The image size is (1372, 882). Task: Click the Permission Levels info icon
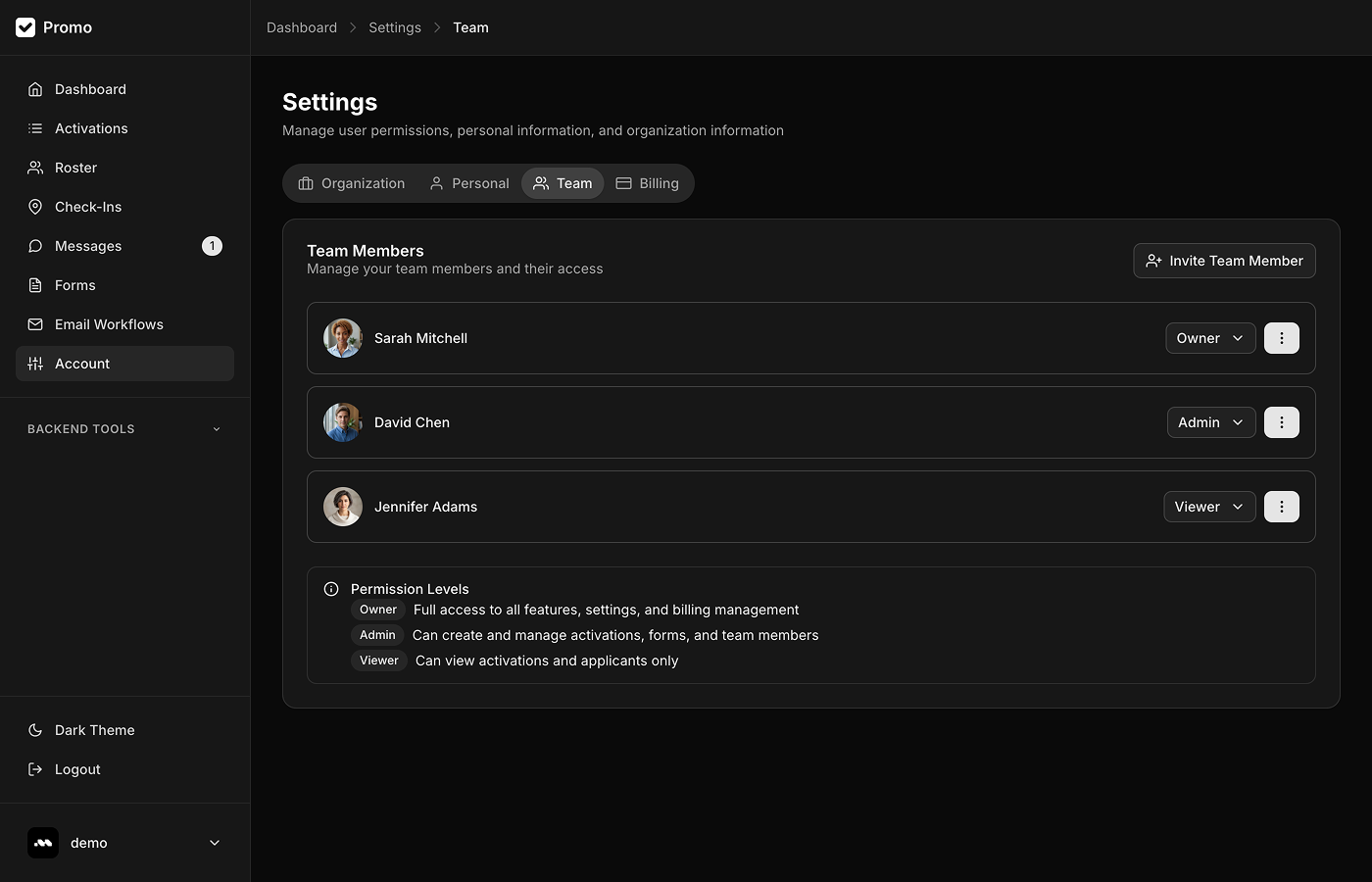(x=331, y=589)
